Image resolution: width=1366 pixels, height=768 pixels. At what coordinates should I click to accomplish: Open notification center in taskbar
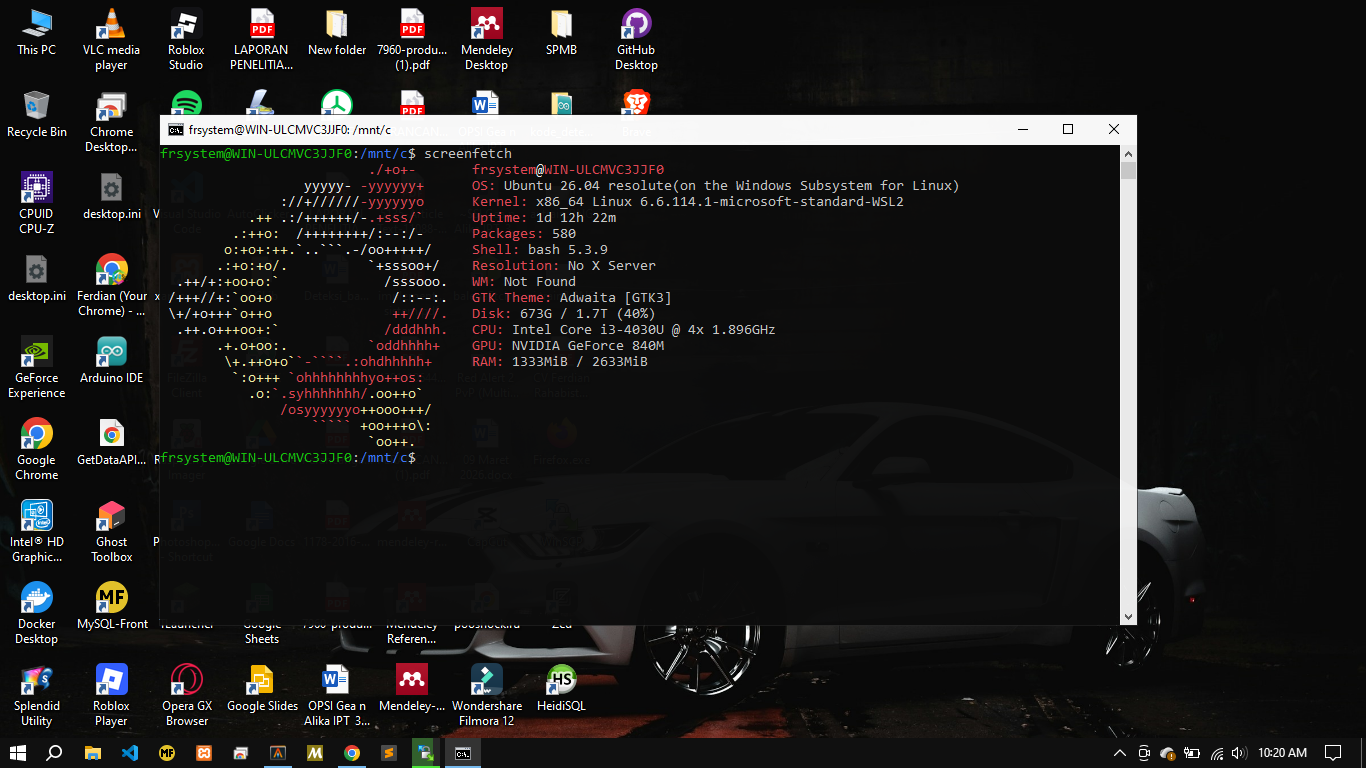click(x=1333, y=753)
